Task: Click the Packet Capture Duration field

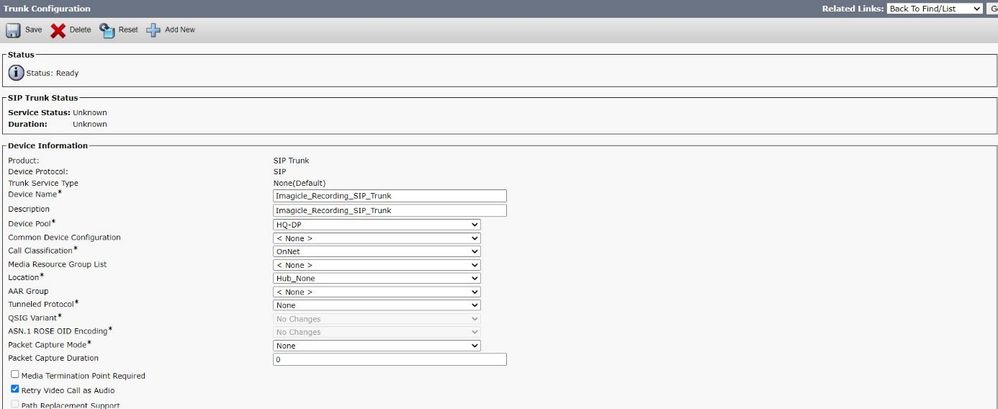Action: pos(390,359)
